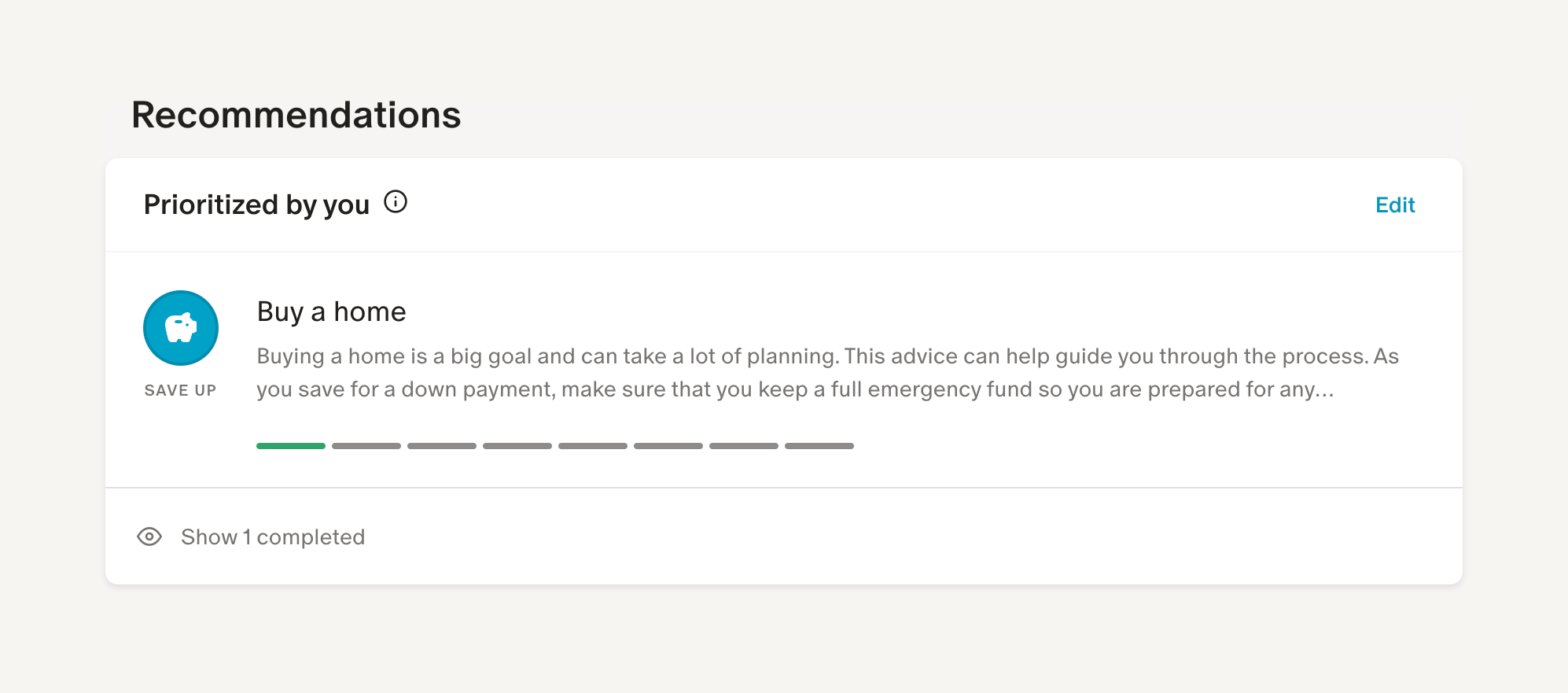Click the fourth progress bar segment
The image size is (1568, 693).
[517, 446]
